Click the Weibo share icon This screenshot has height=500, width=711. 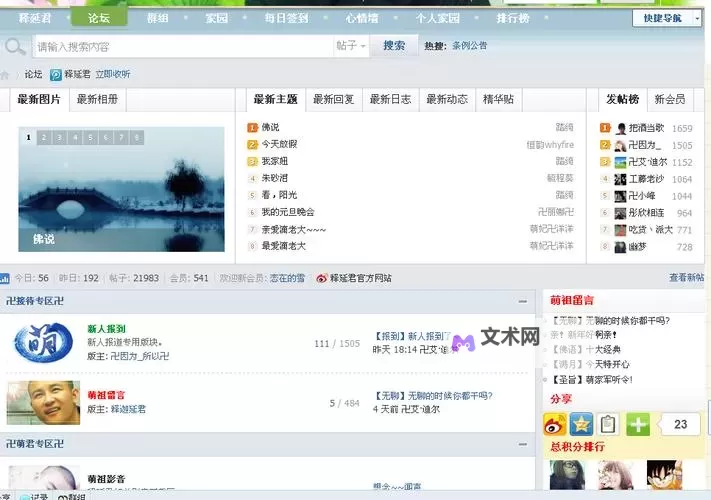pyautogui.click(x=555, y=424)
